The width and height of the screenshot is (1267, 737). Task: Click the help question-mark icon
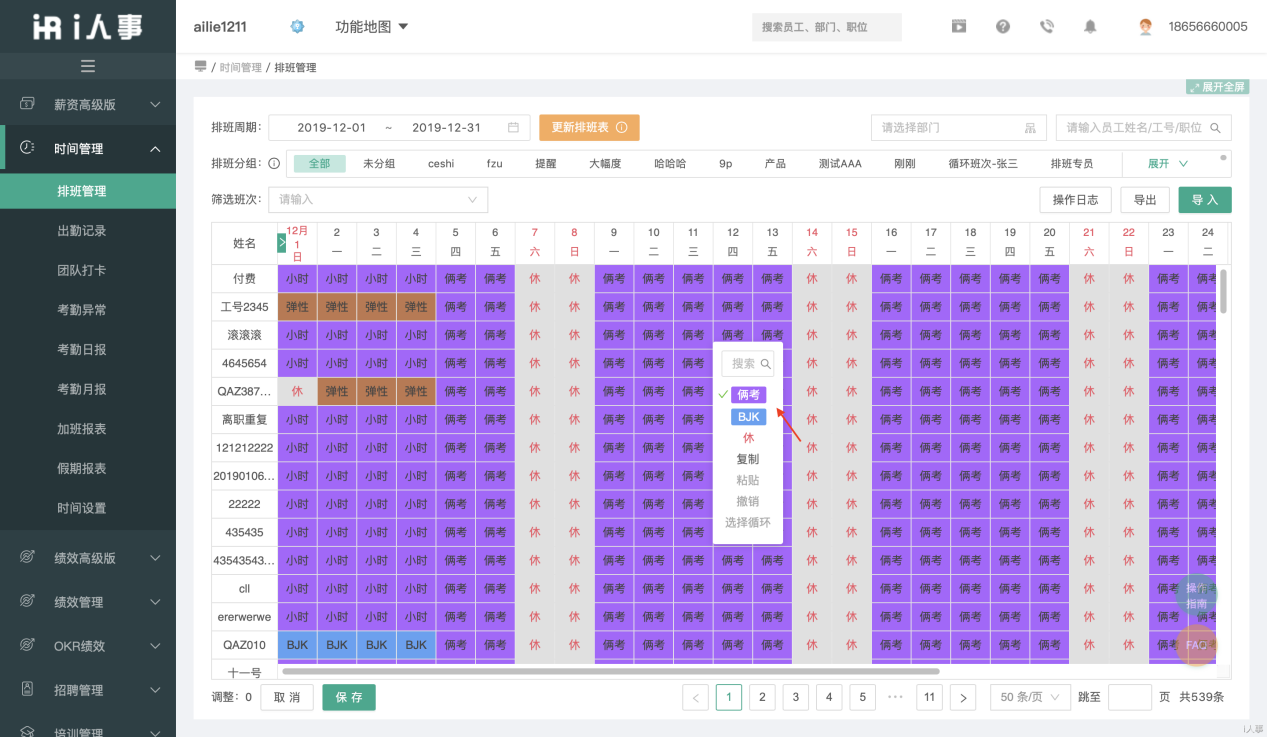tap(1003, 26)
